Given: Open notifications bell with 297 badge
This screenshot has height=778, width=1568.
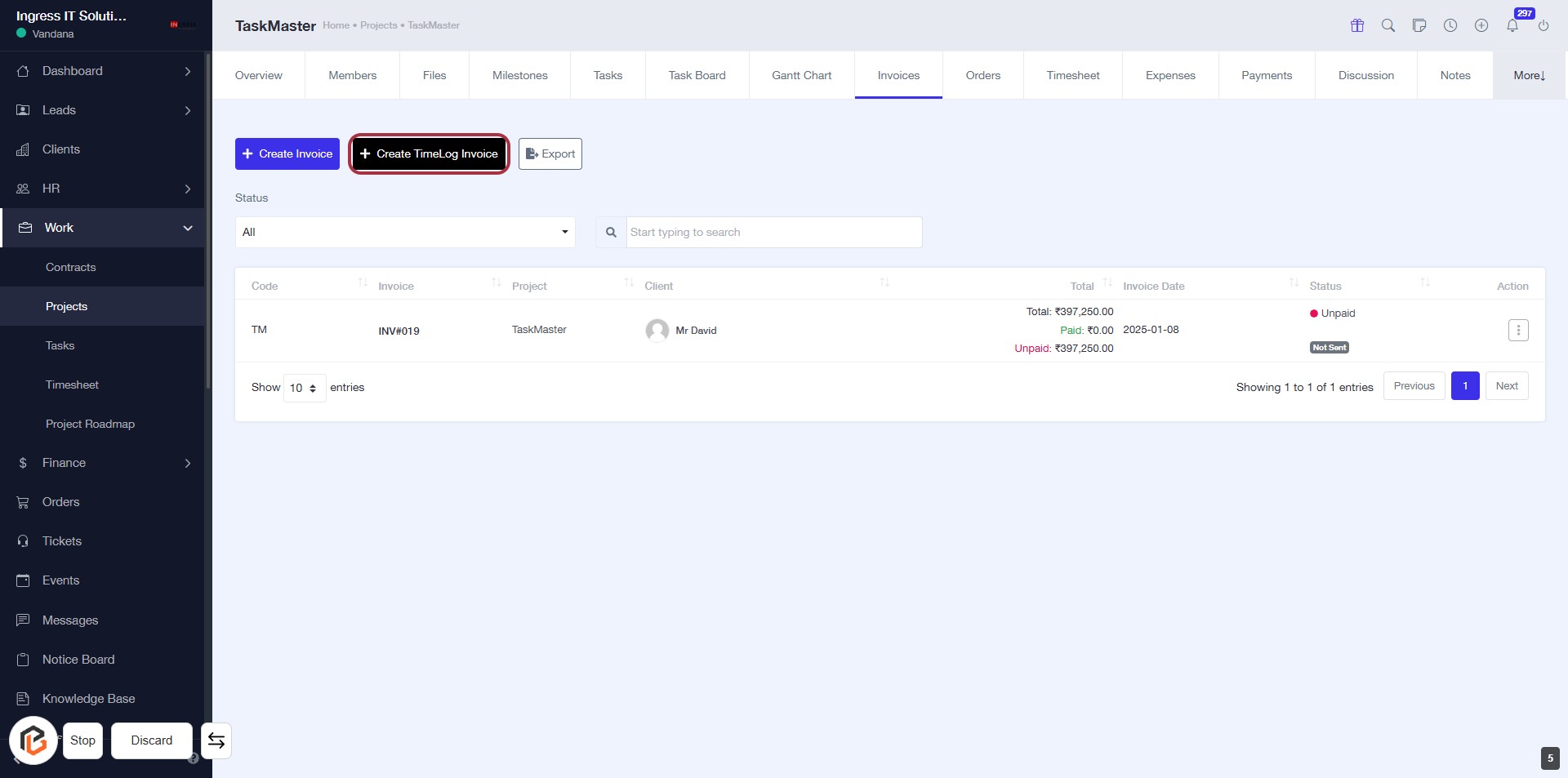Looking at the screenshot, I should (x=1512, y=25).
